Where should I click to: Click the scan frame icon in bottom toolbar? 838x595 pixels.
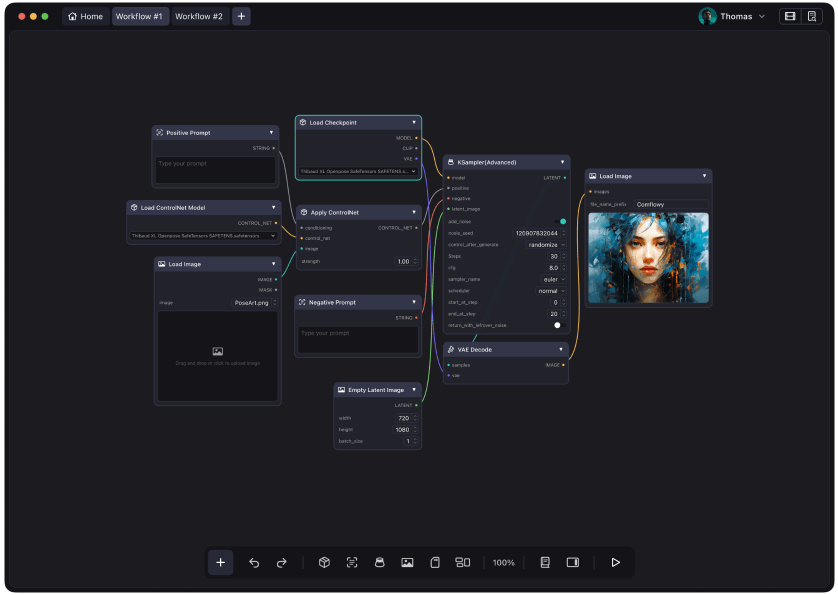coord(352,563)
